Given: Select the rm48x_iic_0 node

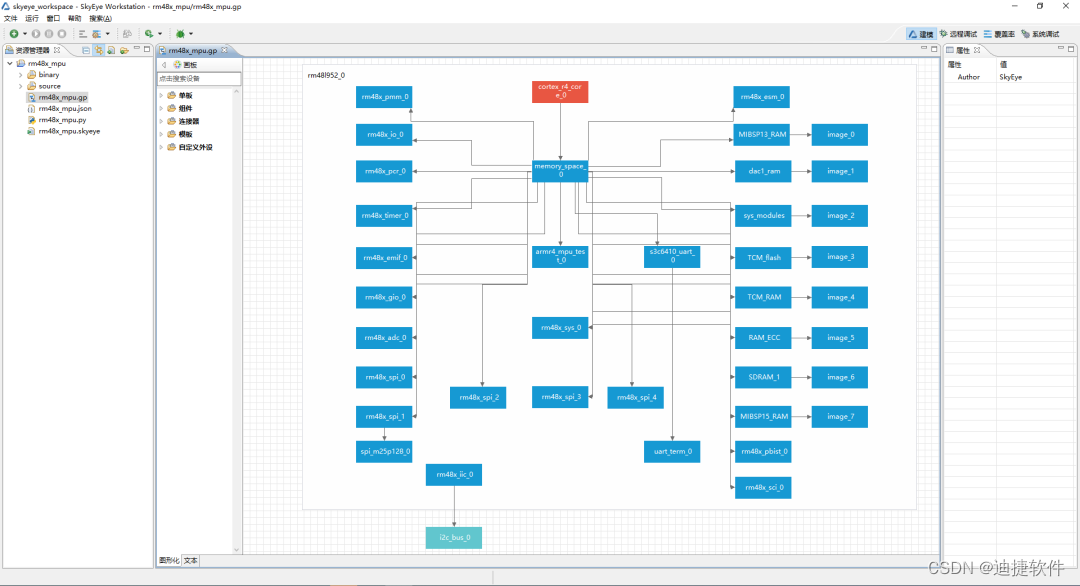Looking at the screenshot, I should click(454, 474).
